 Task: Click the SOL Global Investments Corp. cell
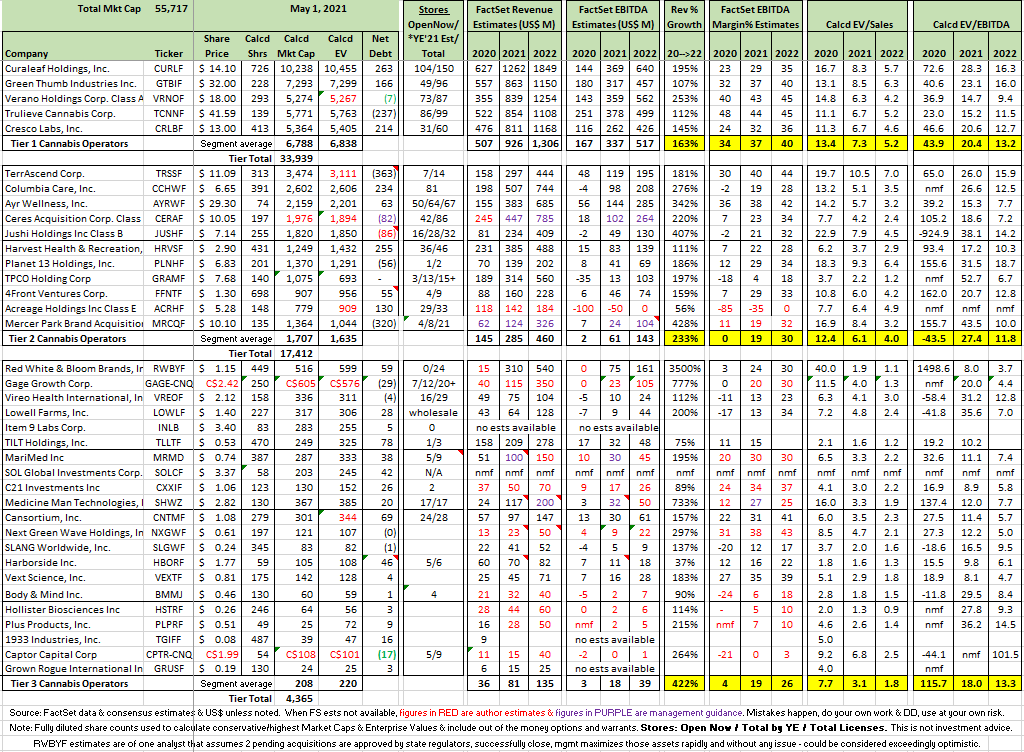73,473
